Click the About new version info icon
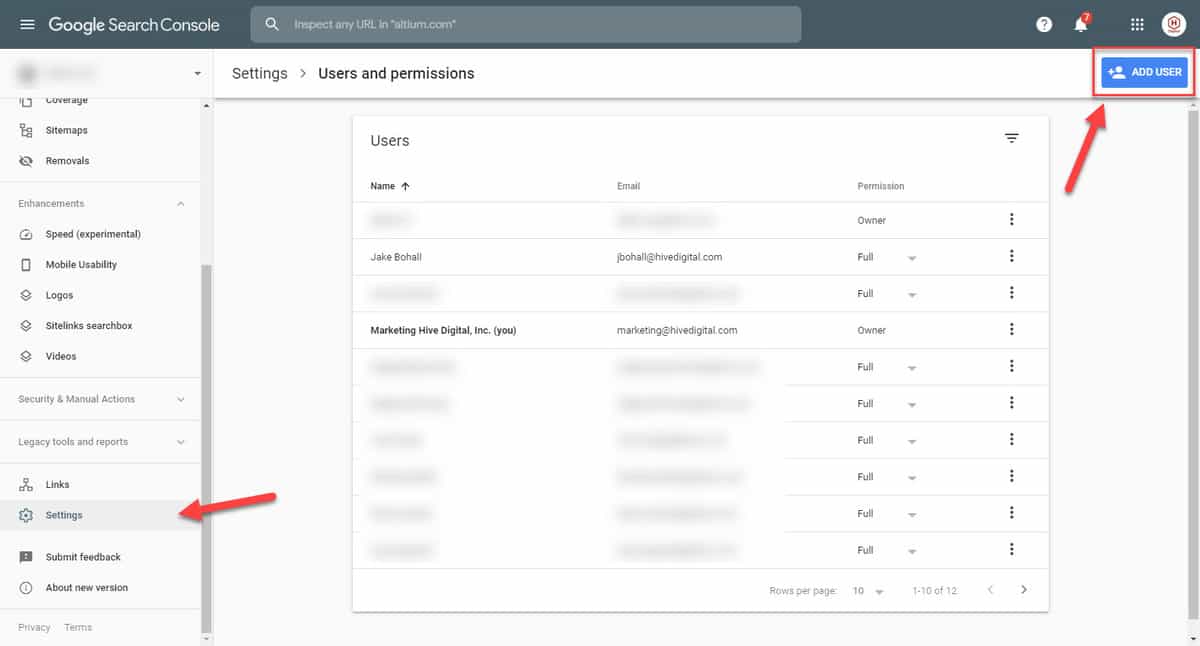Viewport: 1200px width, 646px height. pos(26,588)
